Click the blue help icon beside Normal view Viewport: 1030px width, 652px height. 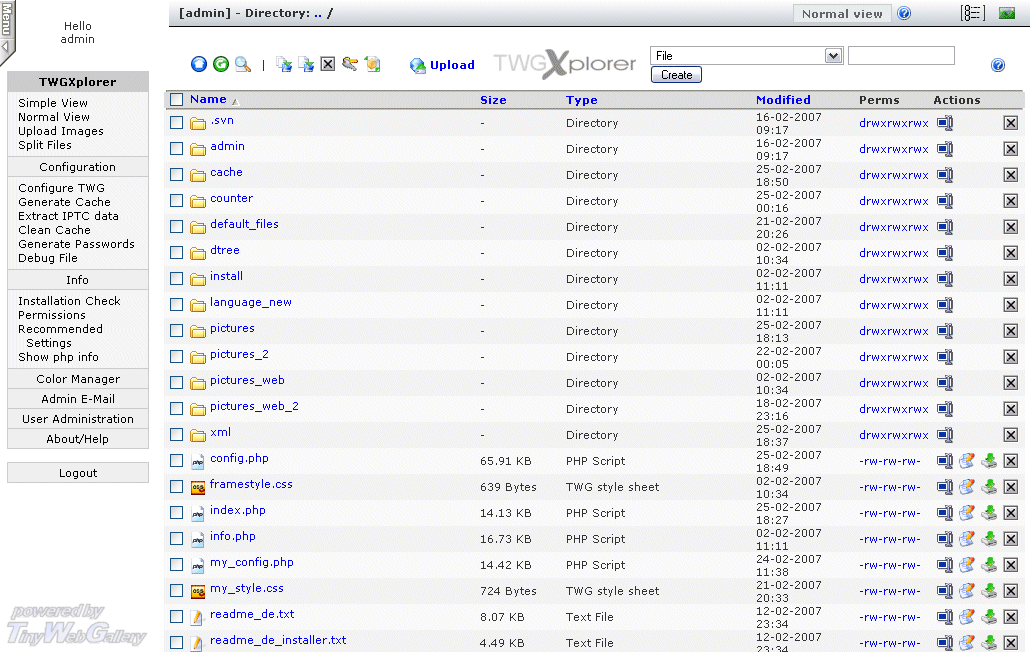coord(904,14)
